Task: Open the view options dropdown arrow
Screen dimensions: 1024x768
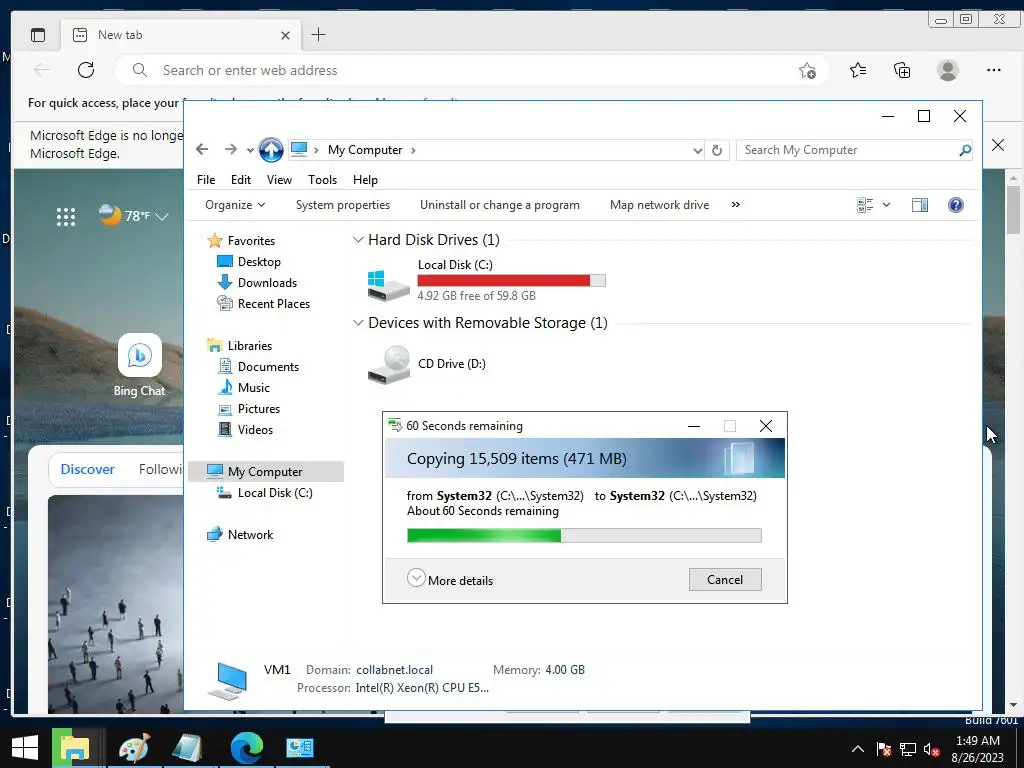Action: click(x=886, y=205)
